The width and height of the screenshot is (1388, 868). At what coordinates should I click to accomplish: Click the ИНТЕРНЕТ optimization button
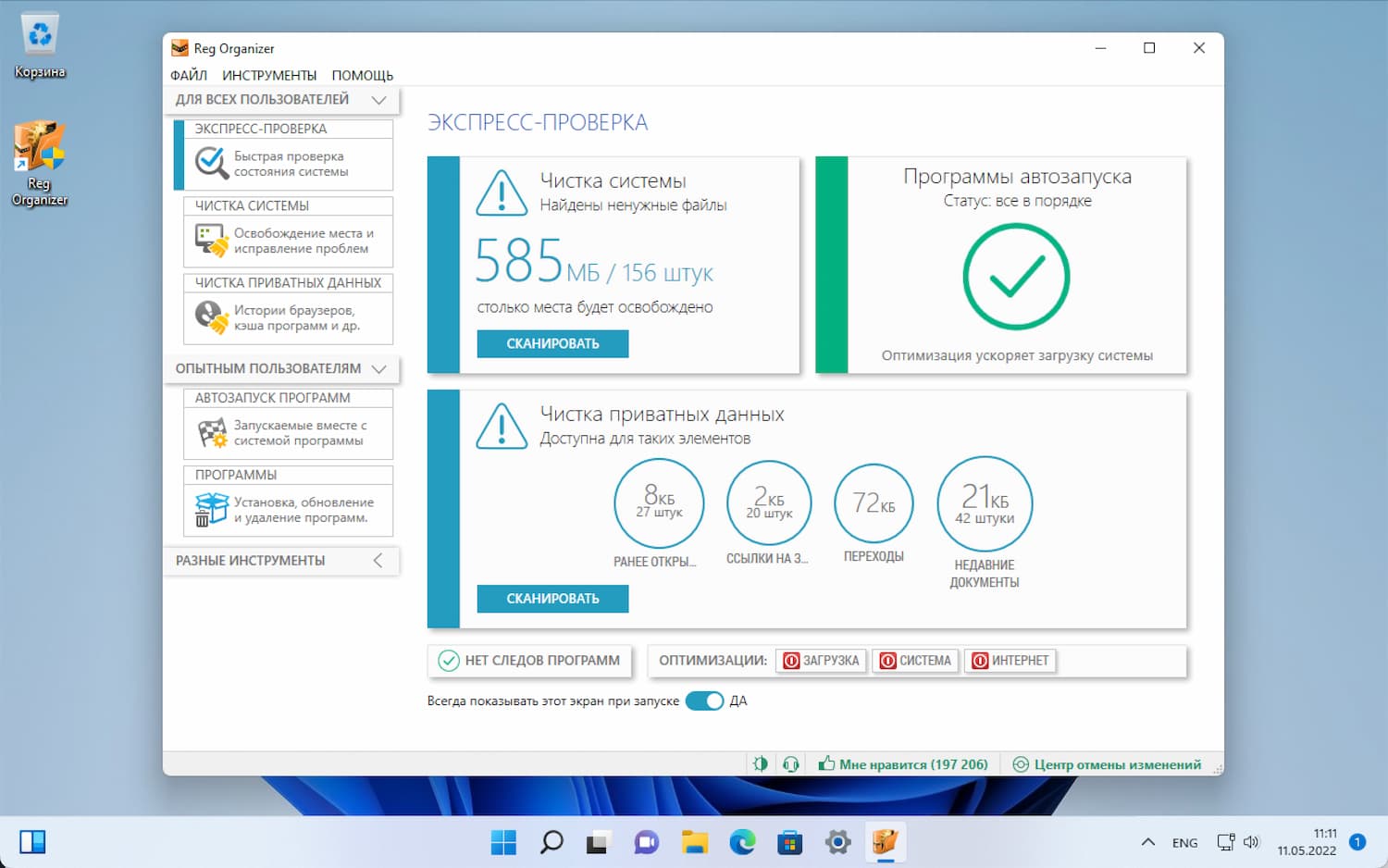(1010, 661)
